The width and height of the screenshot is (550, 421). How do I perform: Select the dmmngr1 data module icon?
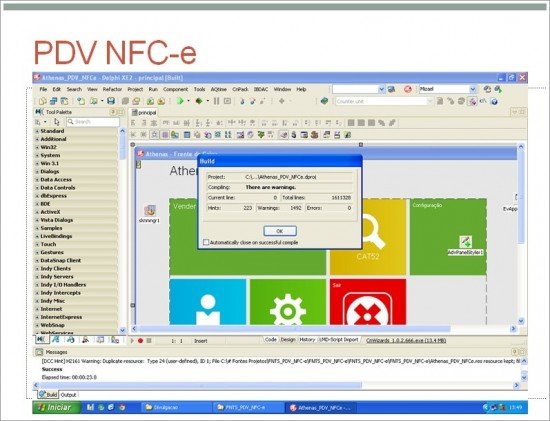tap(150, 211)
